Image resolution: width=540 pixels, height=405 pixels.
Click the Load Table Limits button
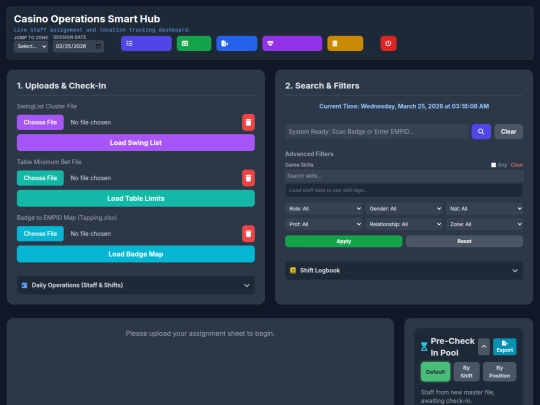click(x=136, y=198)
